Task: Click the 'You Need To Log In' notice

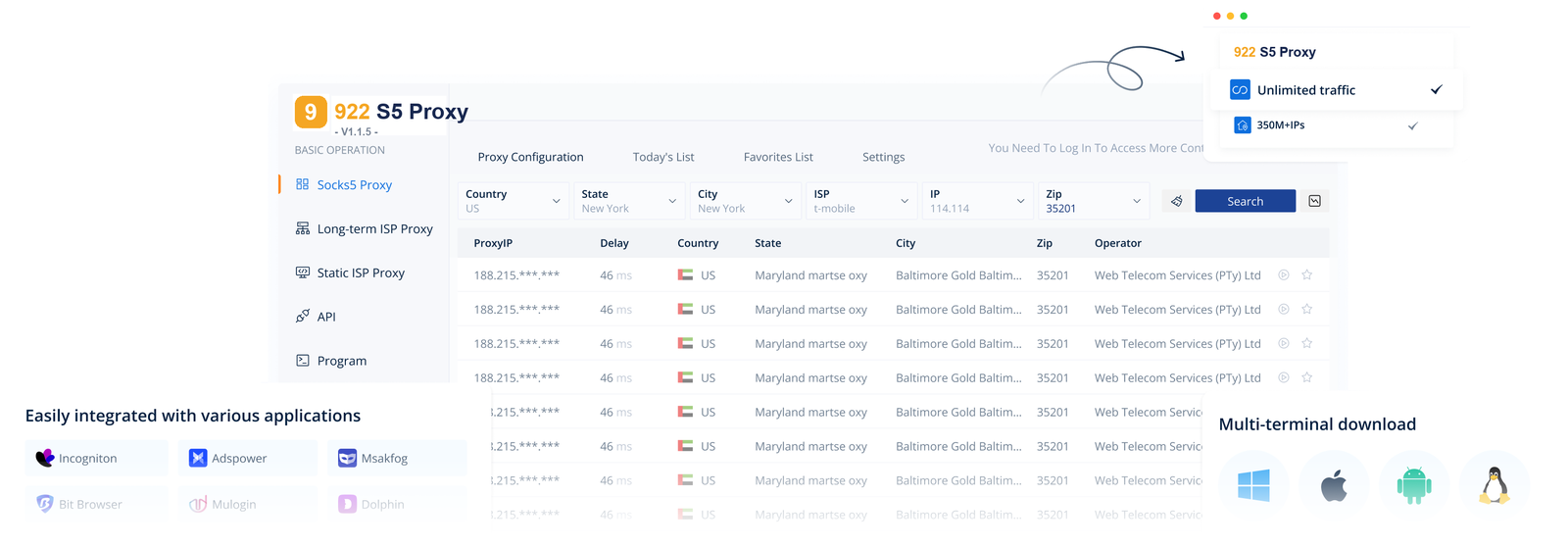Action: pos(1096,148)
